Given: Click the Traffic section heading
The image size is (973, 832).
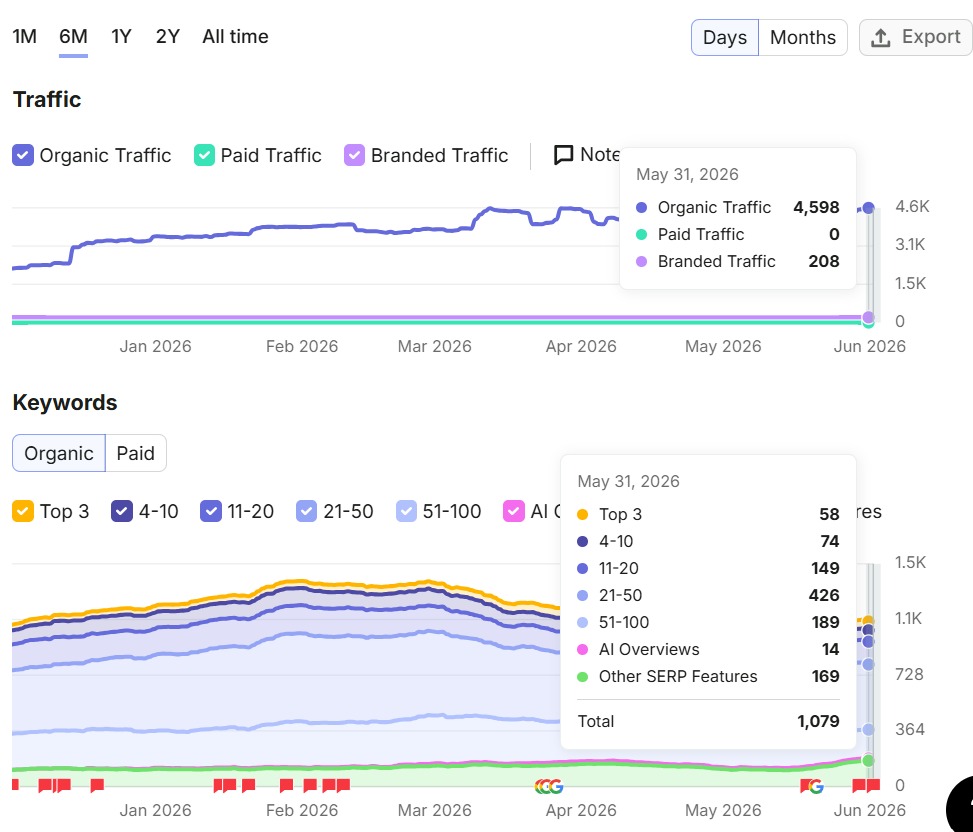Looking at the screenshot, I should tap(47, 99).
